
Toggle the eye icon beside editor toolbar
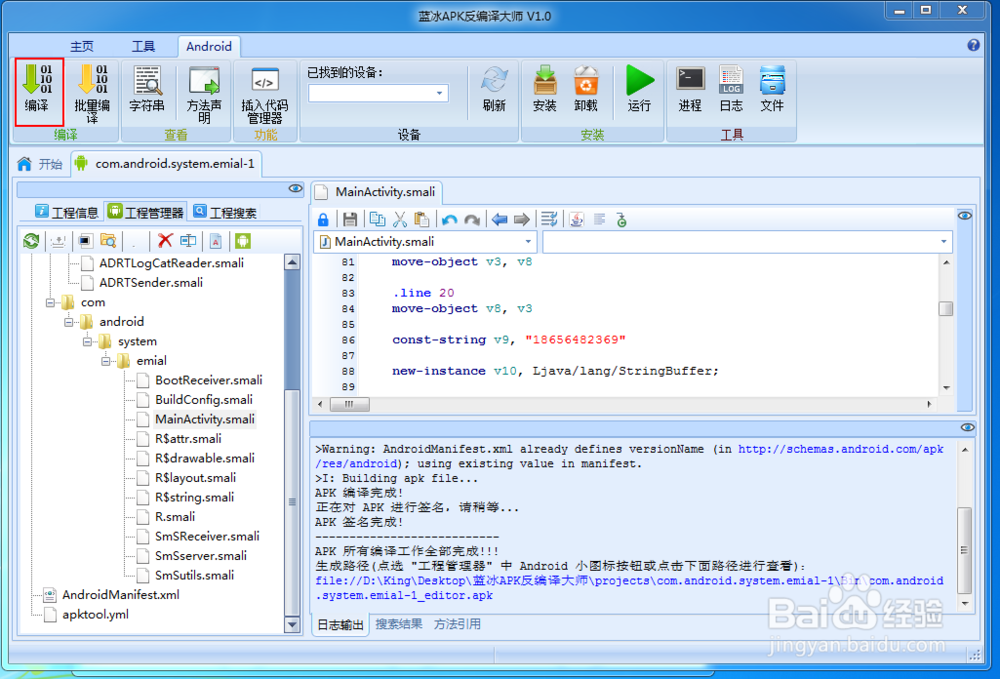point(965,216)
